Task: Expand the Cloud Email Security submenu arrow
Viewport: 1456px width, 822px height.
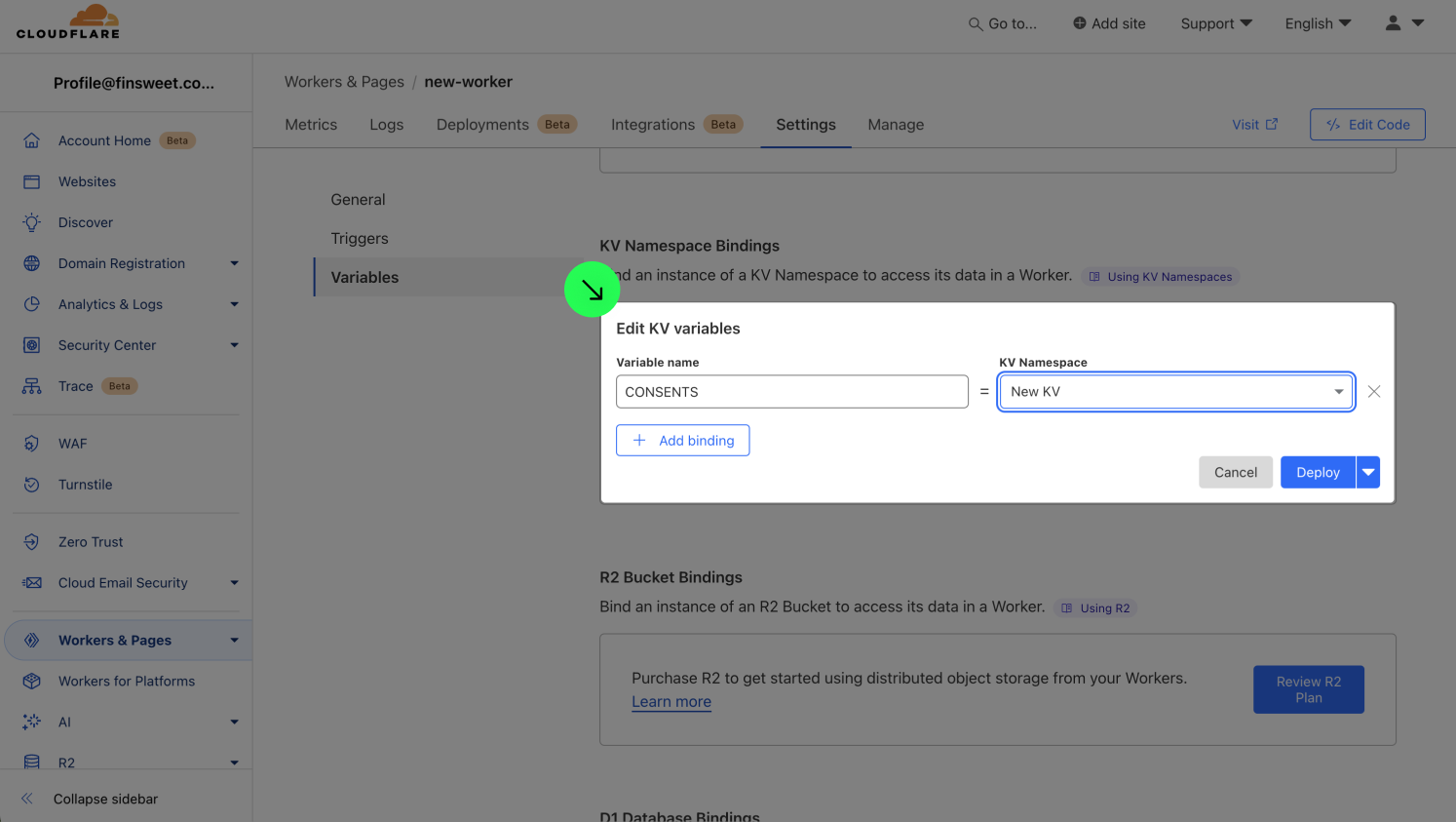Action: pos(235,583)
